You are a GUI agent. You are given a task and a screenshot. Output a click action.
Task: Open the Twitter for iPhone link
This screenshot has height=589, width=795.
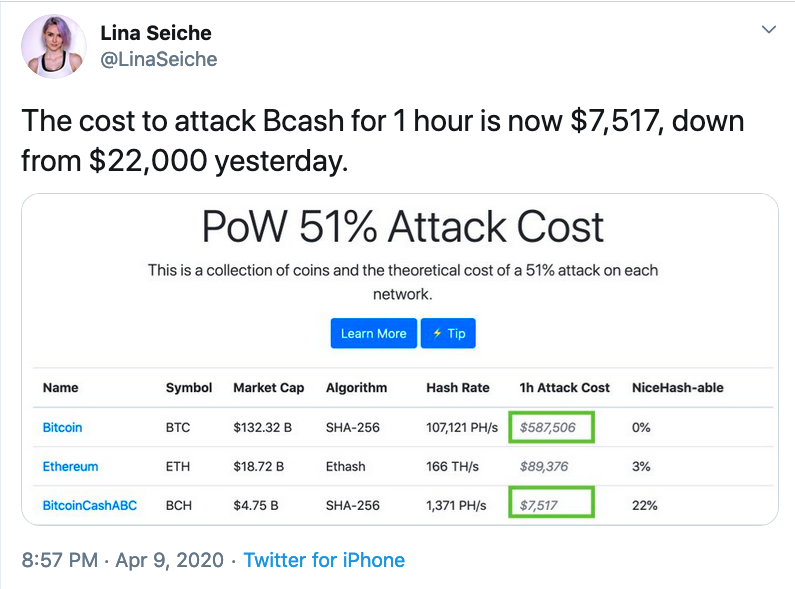[324, 560]
